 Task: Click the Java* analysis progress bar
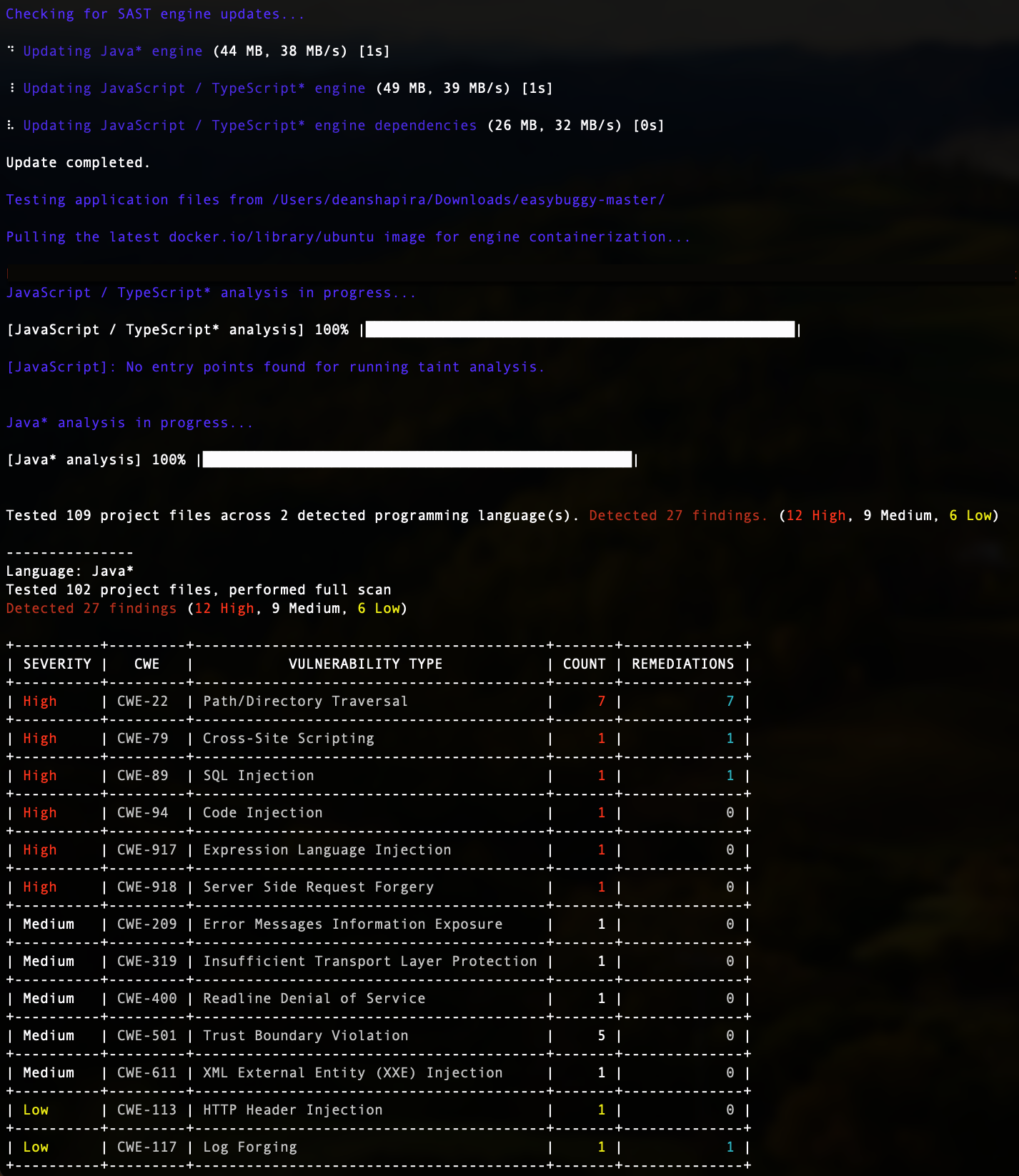click(417, 459)
